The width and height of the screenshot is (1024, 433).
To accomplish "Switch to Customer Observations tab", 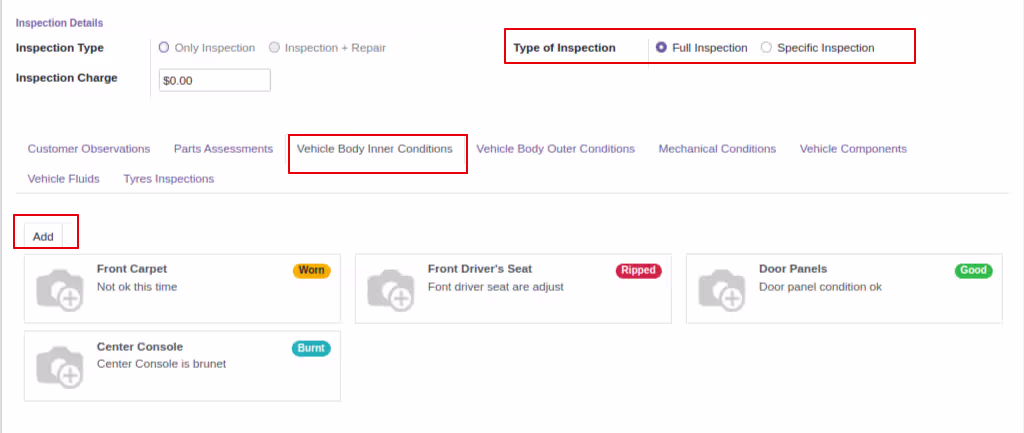I will point(89,149).
